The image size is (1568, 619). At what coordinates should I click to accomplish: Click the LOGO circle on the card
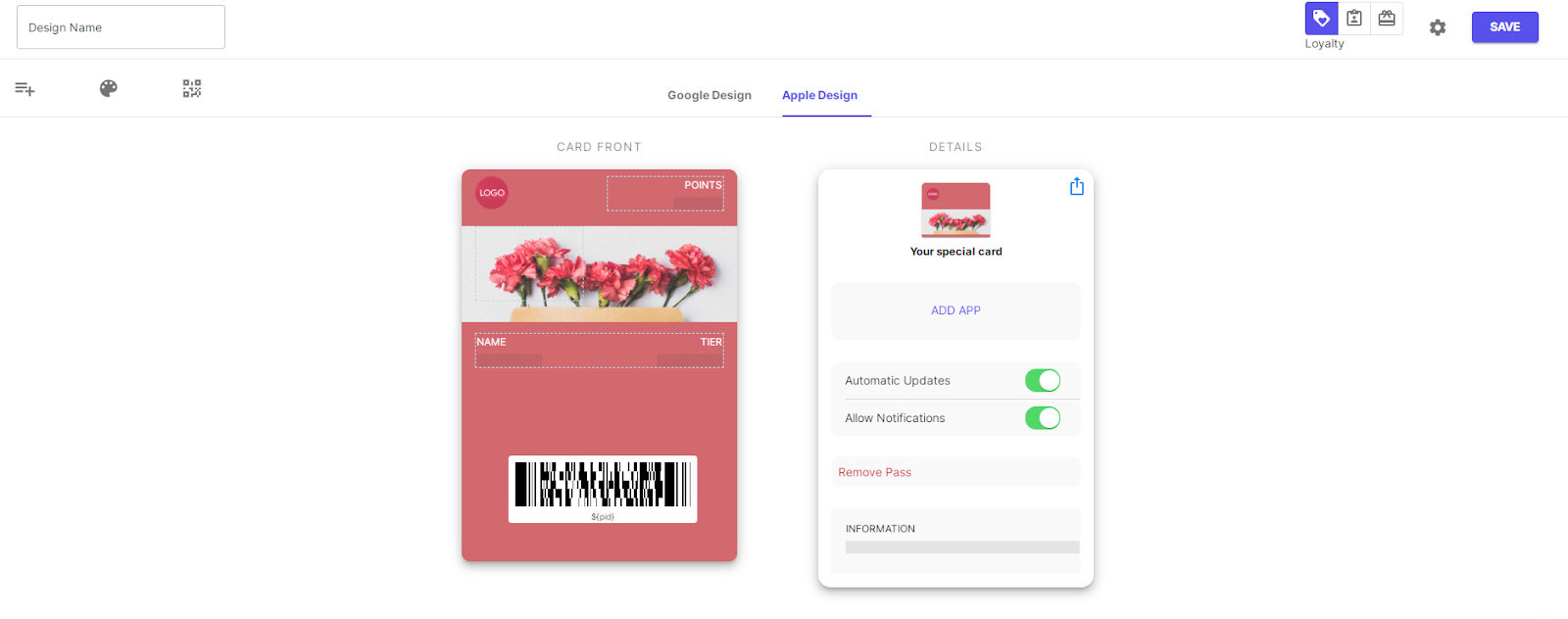(x=492, y=193)
